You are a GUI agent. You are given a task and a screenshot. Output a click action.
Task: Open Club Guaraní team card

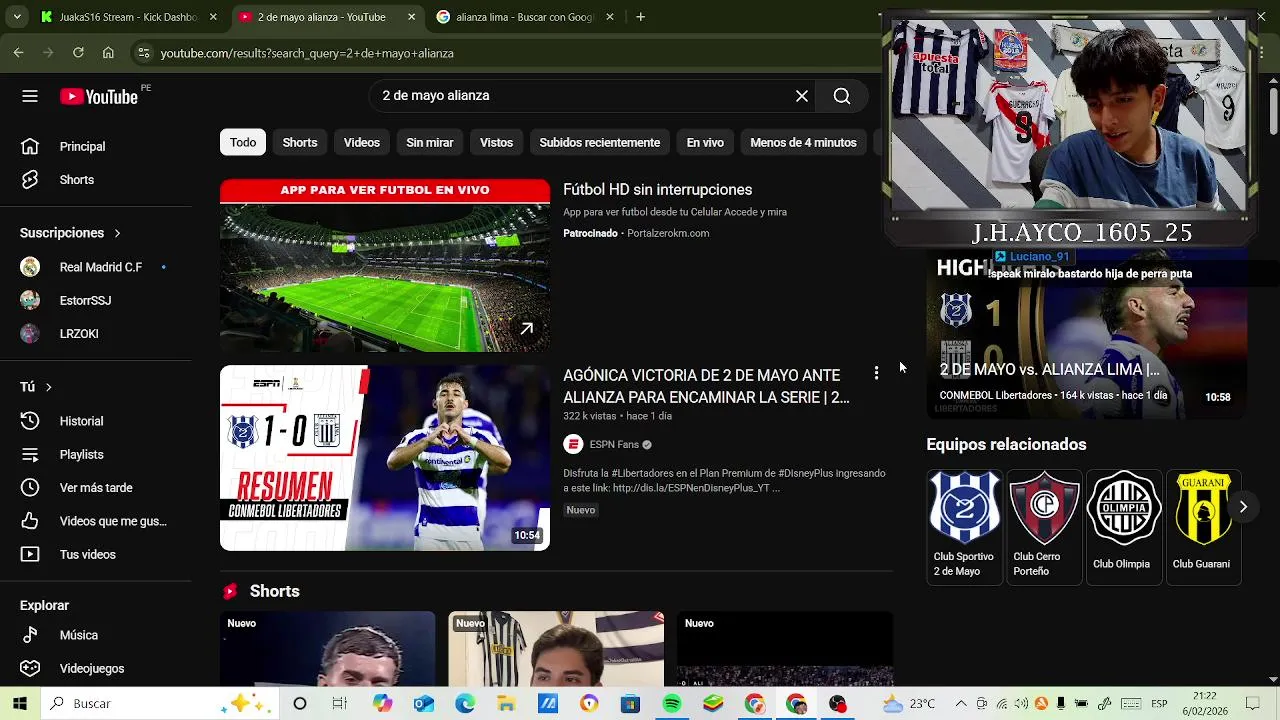[1203, 526]
